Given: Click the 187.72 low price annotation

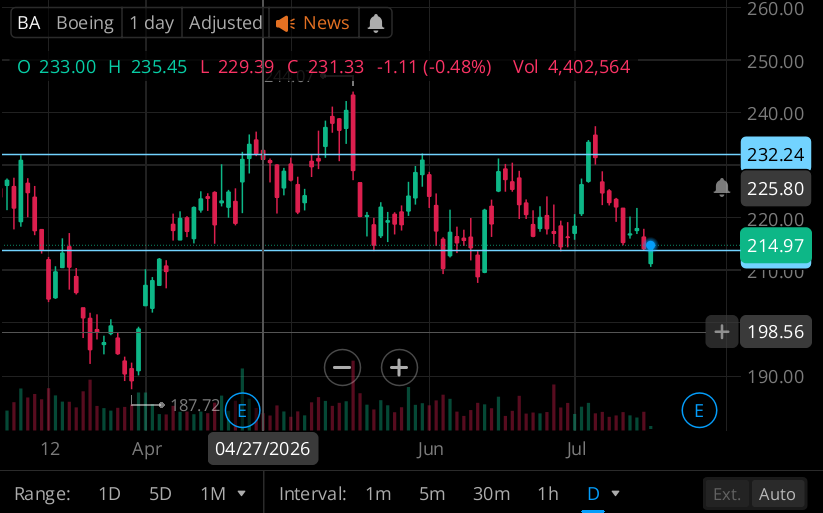Looking at the screenshot, I should (x=195, y=405).
